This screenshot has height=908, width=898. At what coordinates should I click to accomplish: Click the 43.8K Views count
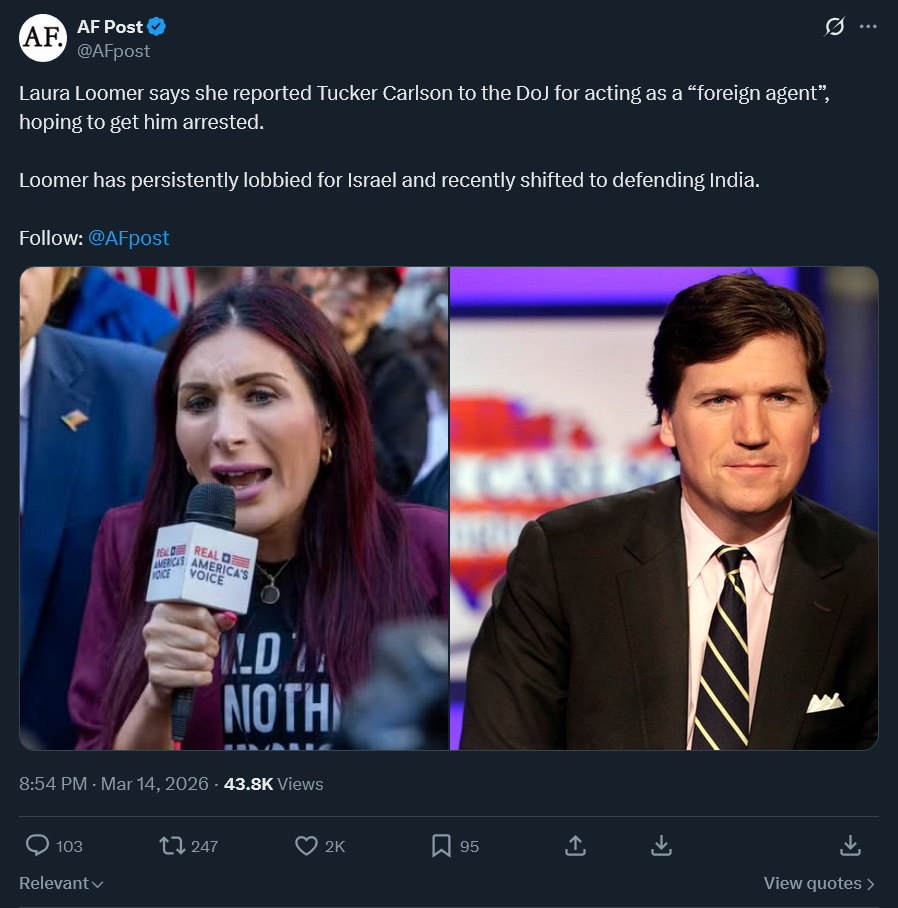[273, 784]
